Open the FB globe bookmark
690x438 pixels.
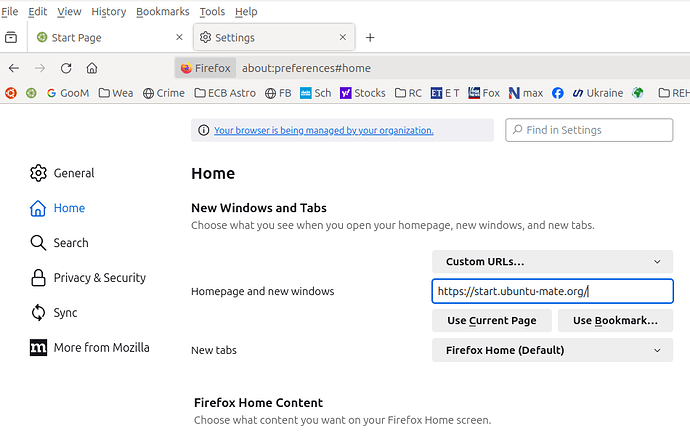pos(278,93)
